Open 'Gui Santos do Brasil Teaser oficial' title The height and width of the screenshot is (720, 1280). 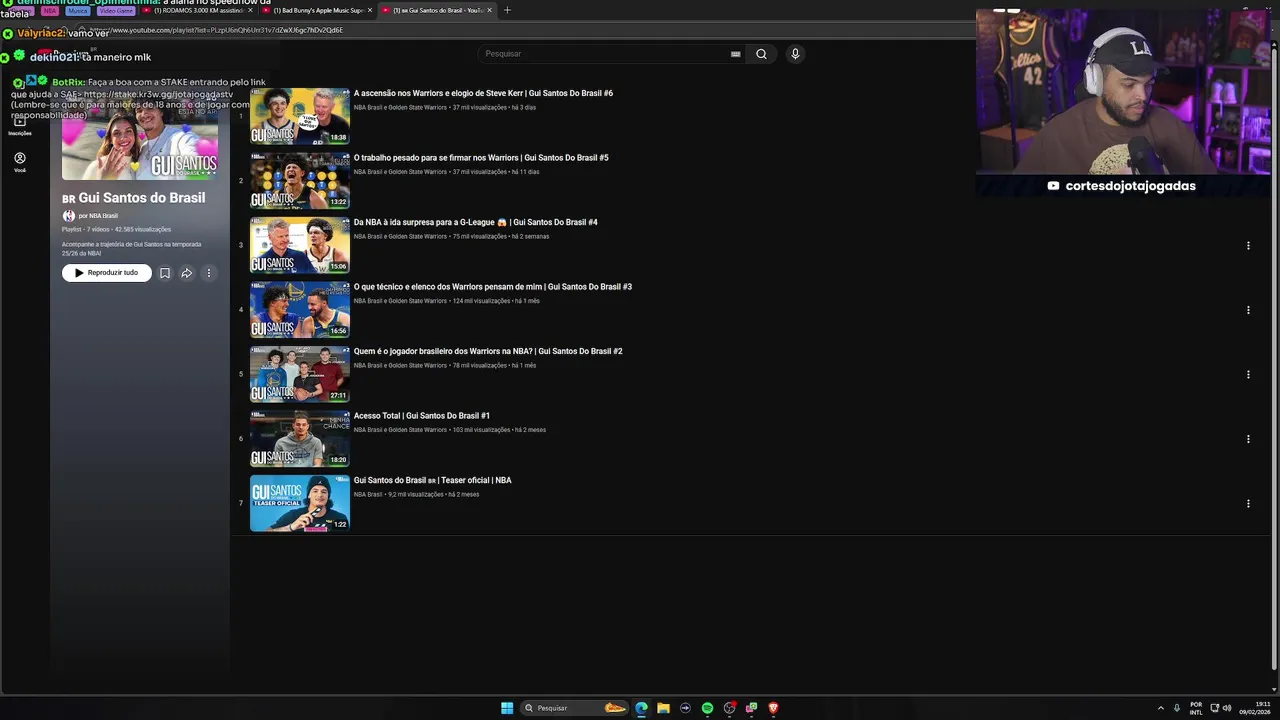432,480
